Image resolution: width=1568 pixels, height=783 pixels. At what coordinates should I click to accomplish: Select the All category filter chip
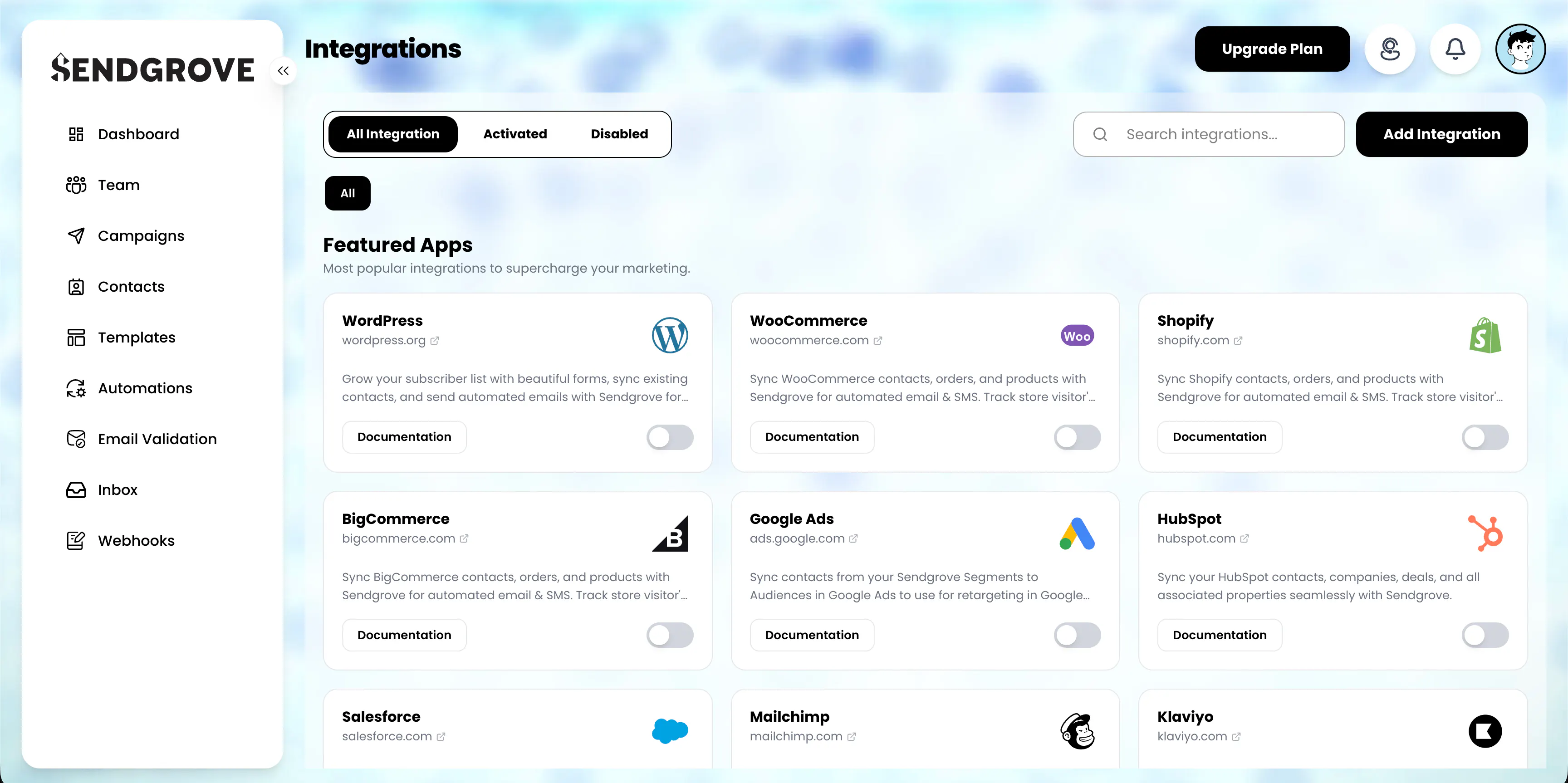click(x=348, y=193)
